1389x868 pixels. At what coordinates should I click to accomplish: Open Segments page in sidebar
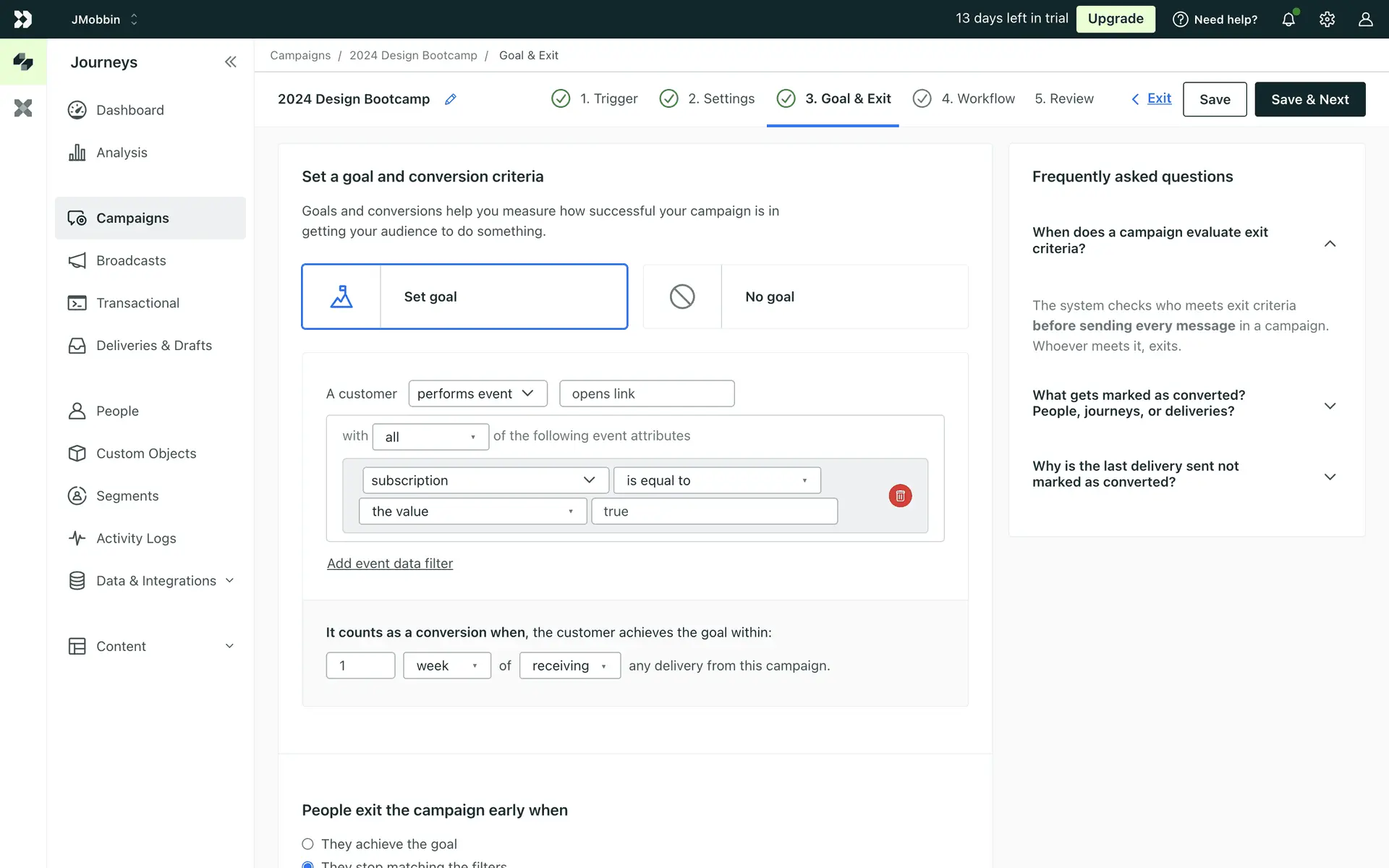127,495
